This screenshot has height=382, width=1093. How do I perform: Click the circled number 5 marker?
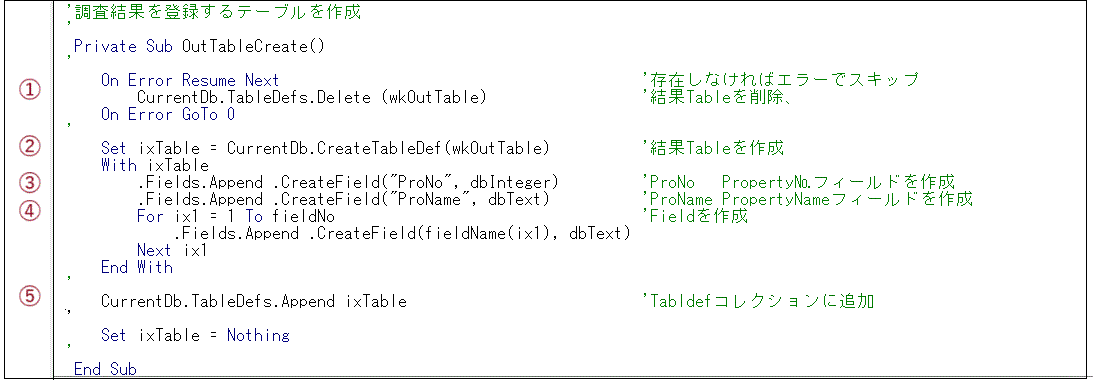click(x=29, y=296)
